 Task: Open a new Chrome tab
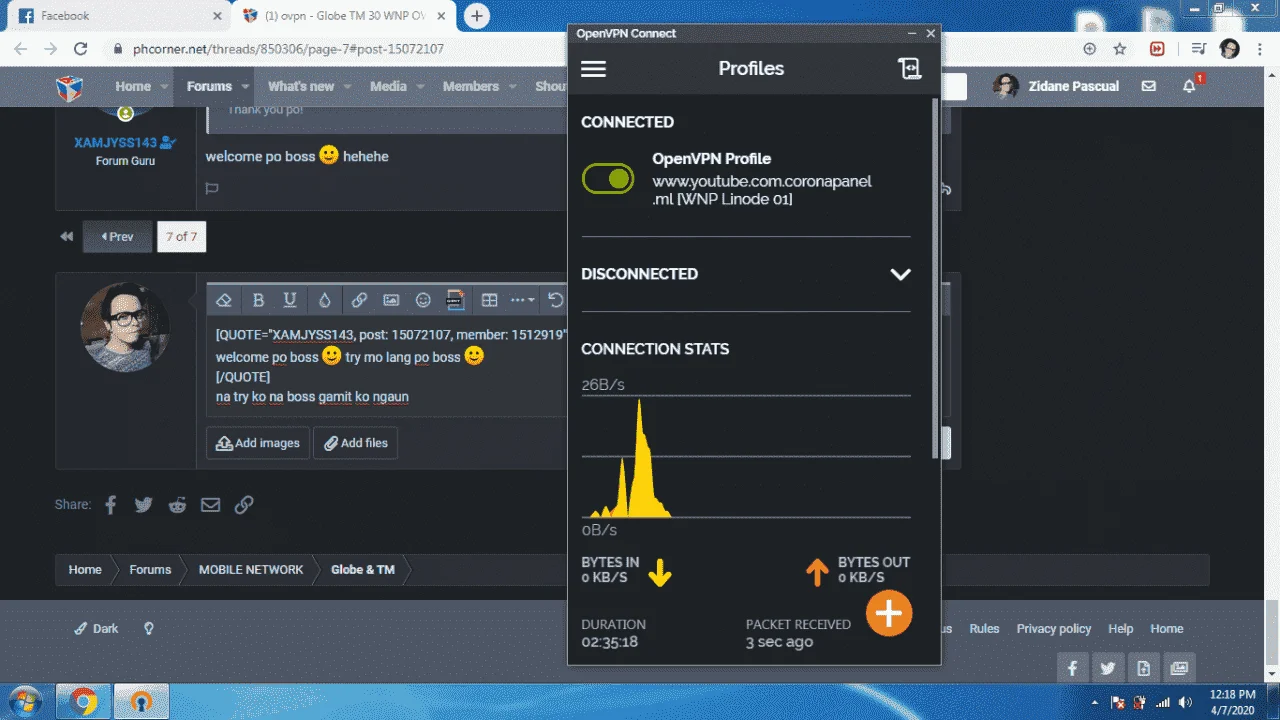coord(477,16)
